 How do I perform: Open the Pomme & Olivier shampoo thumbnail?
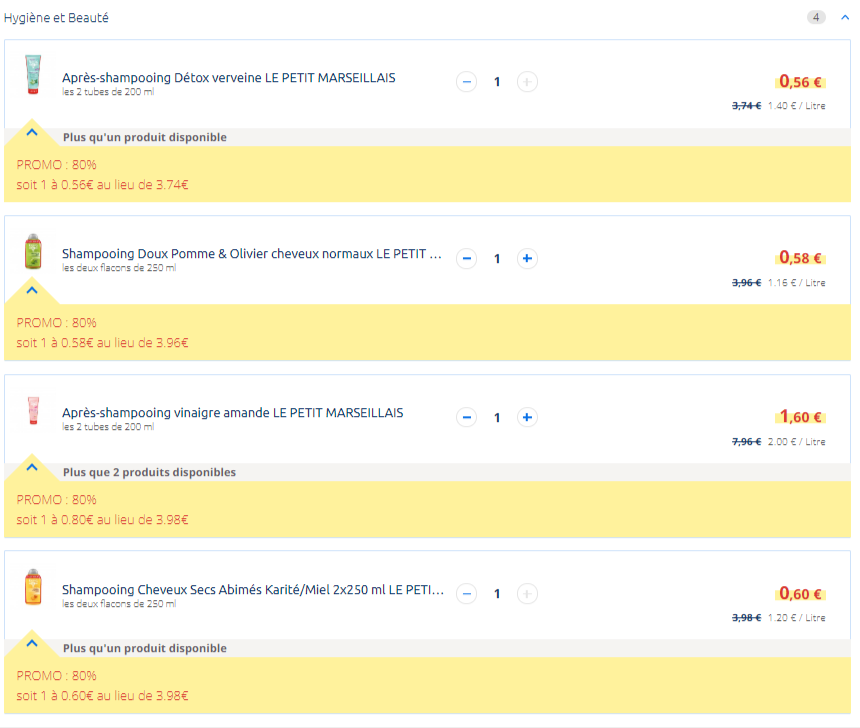pyautogui.click(x=33, y=251)
